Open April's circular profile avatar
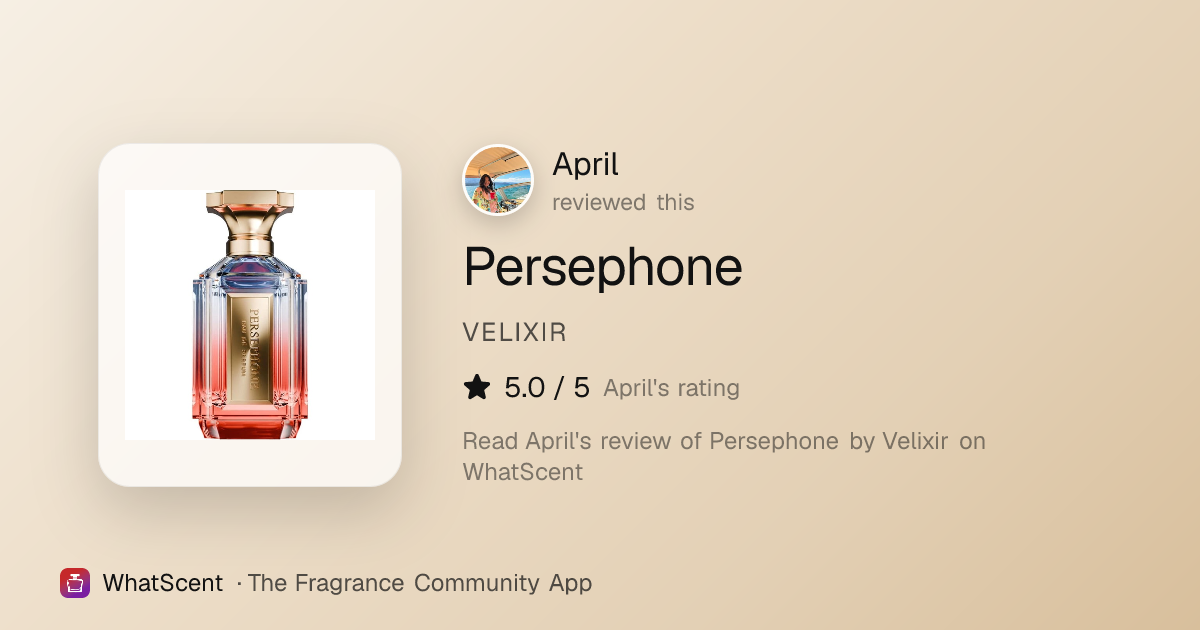The image size is (1200, 630). (x=498, y=181)
